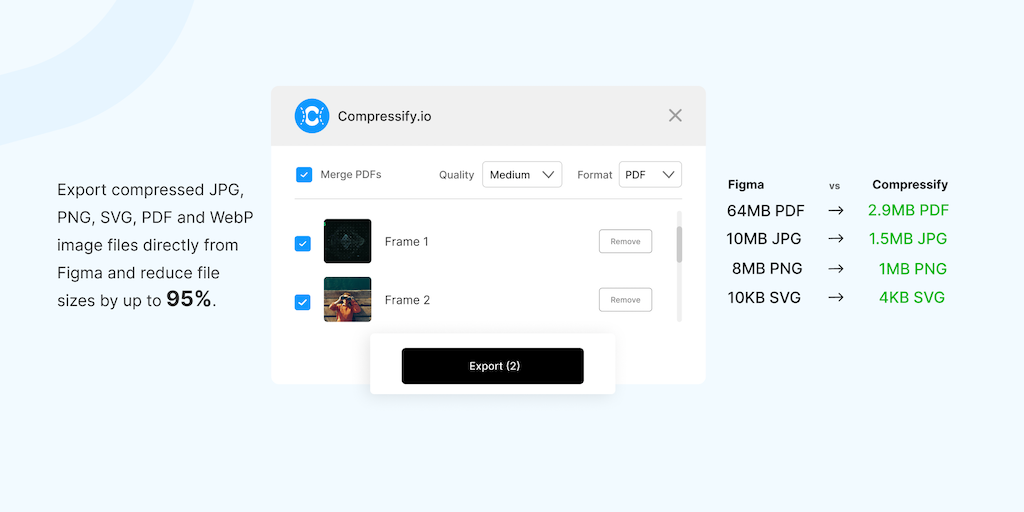Click the frame list scrollbar
The height and width of the screenshot is (512, 1024).
tap(679, 244)
